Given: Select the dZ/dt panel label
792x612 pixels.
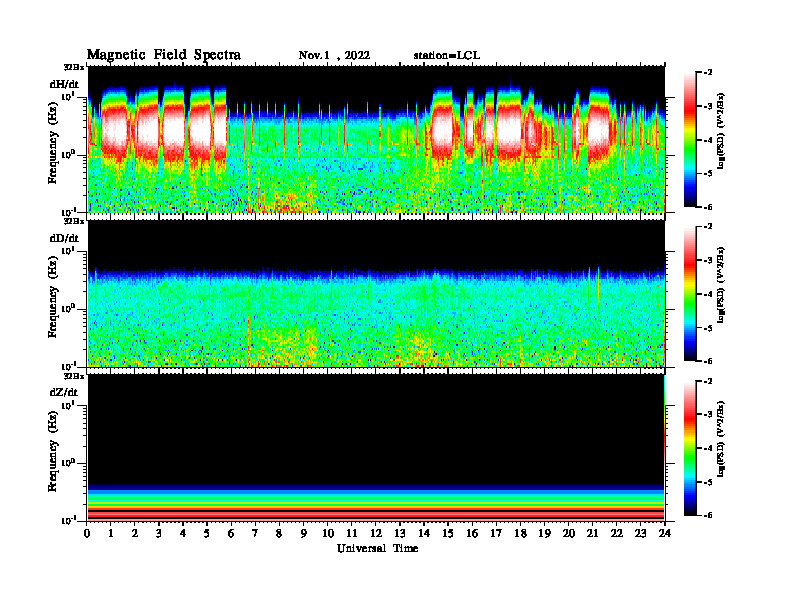Looking at the screenshot, I should tap(64, 392).
